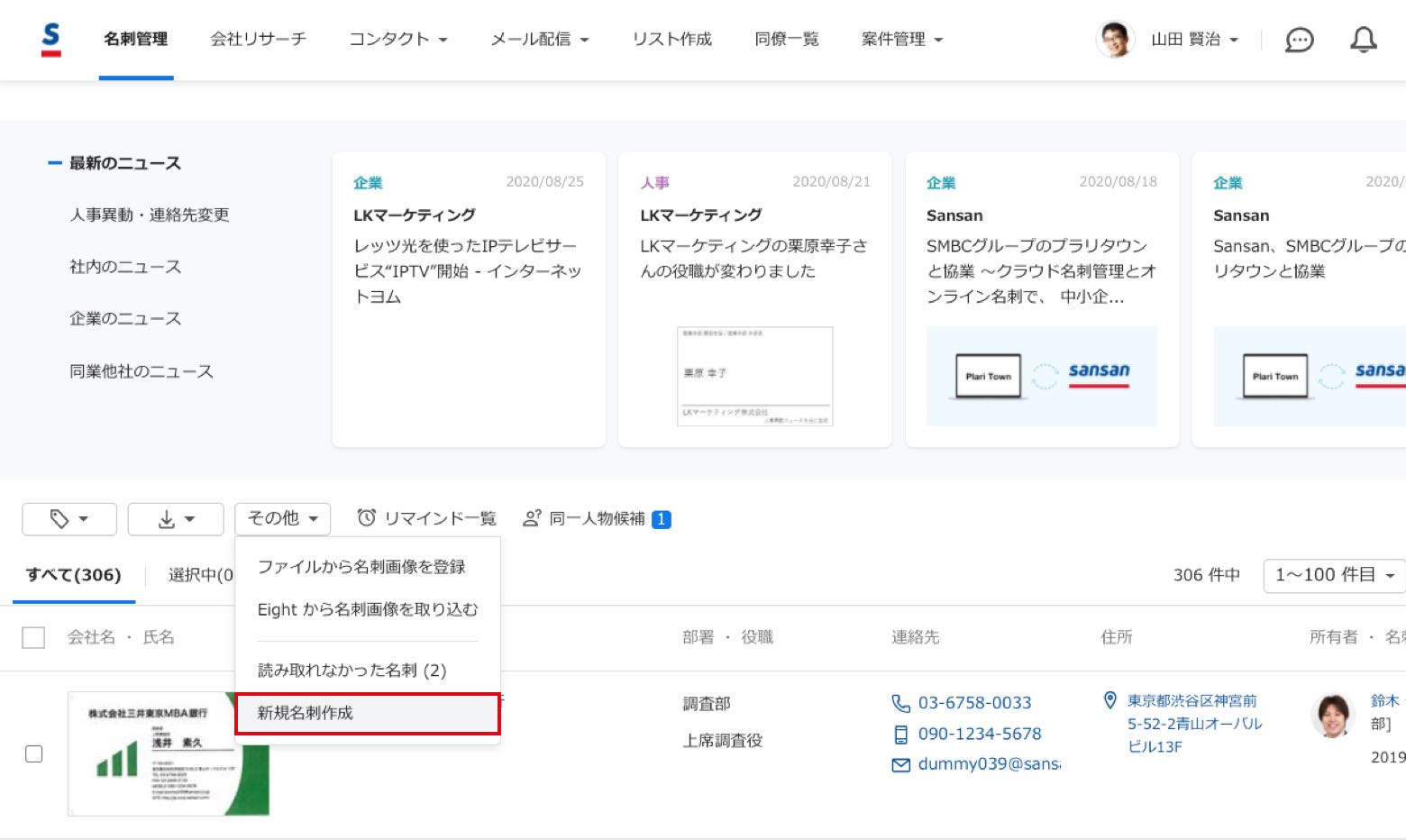This screenshot has width=1406, height=840.
Task: Select 最新のニュース in the news sidebar
Action: pyautogui.click(x=125, y=163)
